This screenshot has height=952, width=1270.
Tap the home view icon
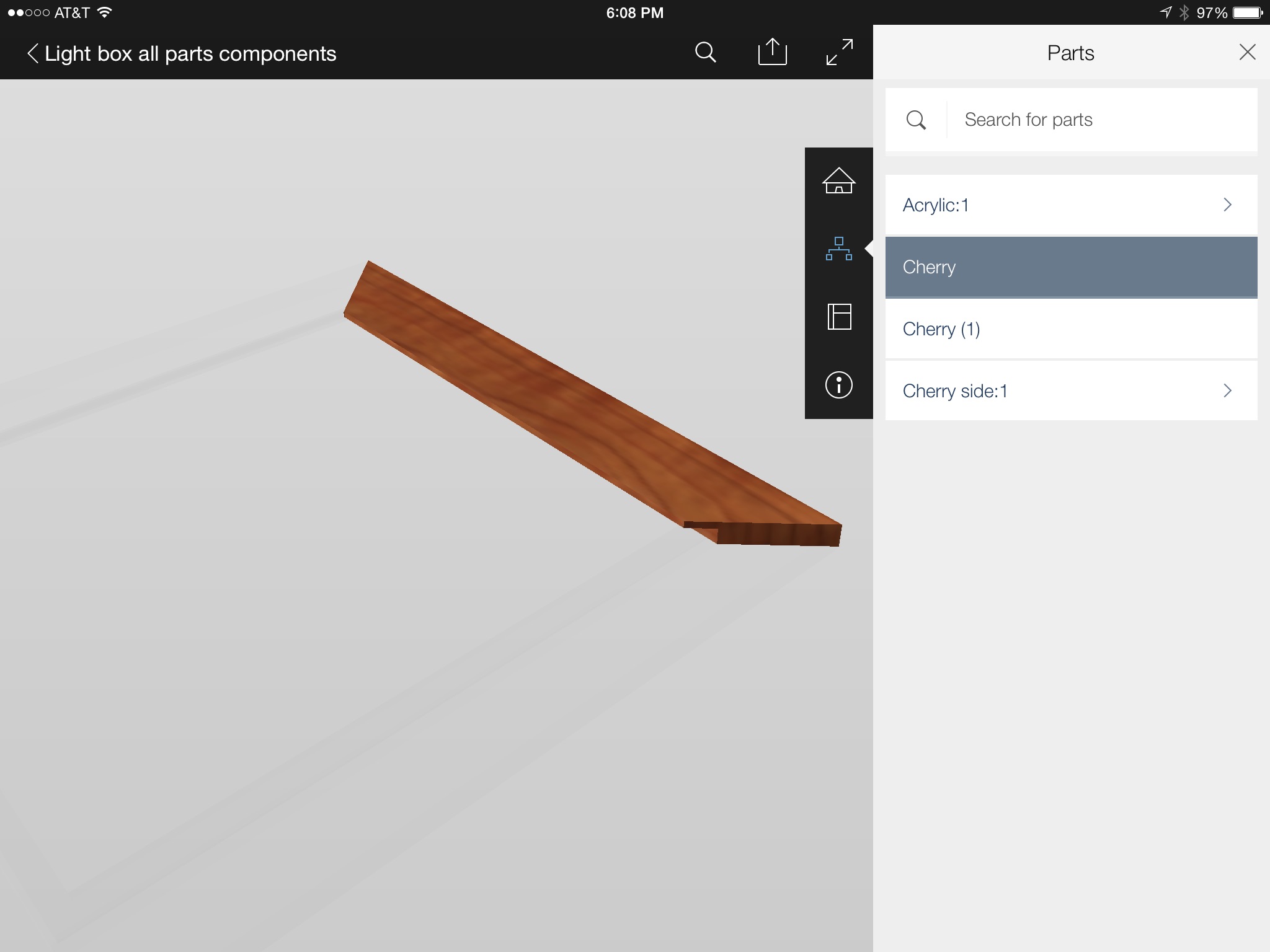838,181
